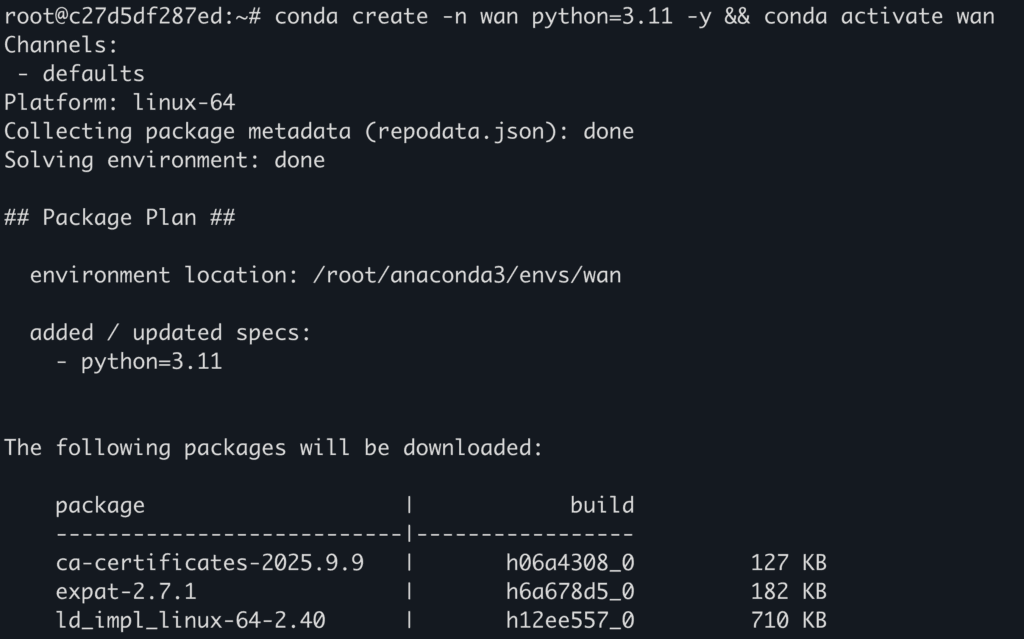
Task: Click the "Solving environment: done" line
Action: [x=164, y=160]
